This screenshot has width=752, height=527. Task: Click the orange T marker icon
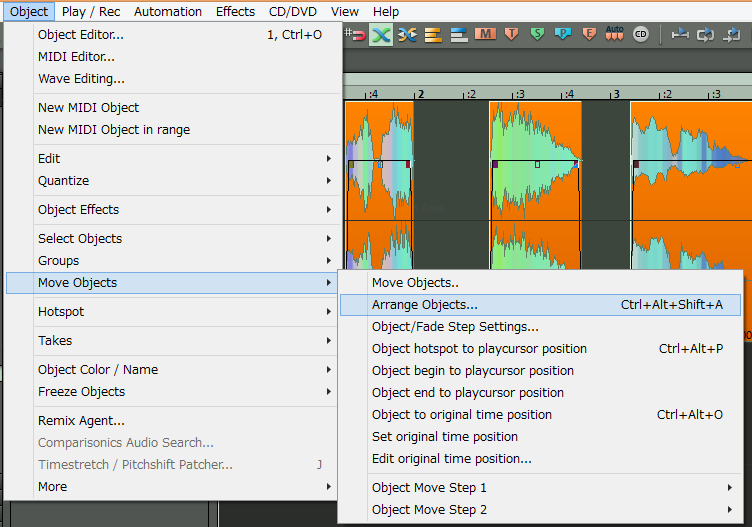pyautogui.click(x=512, y=34)
